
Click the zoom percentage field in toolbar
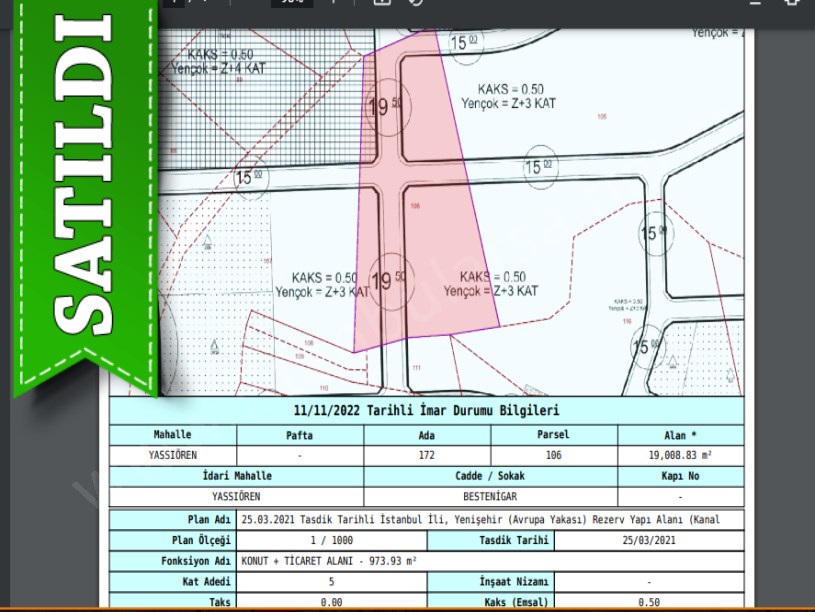click(x=296, y=3)
